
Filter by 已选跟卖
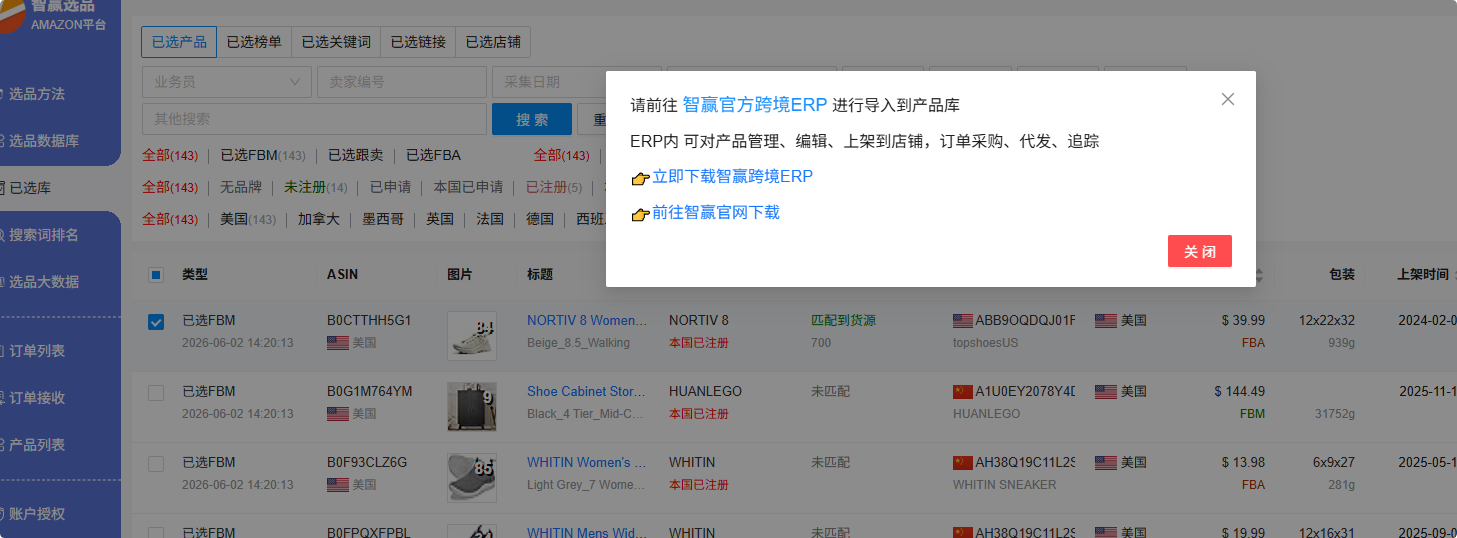click(356, 155)
